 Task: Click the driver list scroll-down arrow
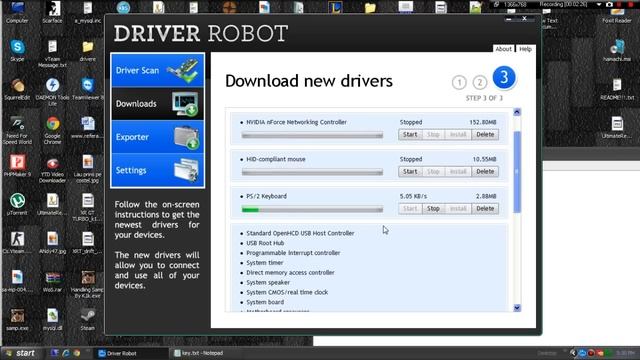coord(517,308)
